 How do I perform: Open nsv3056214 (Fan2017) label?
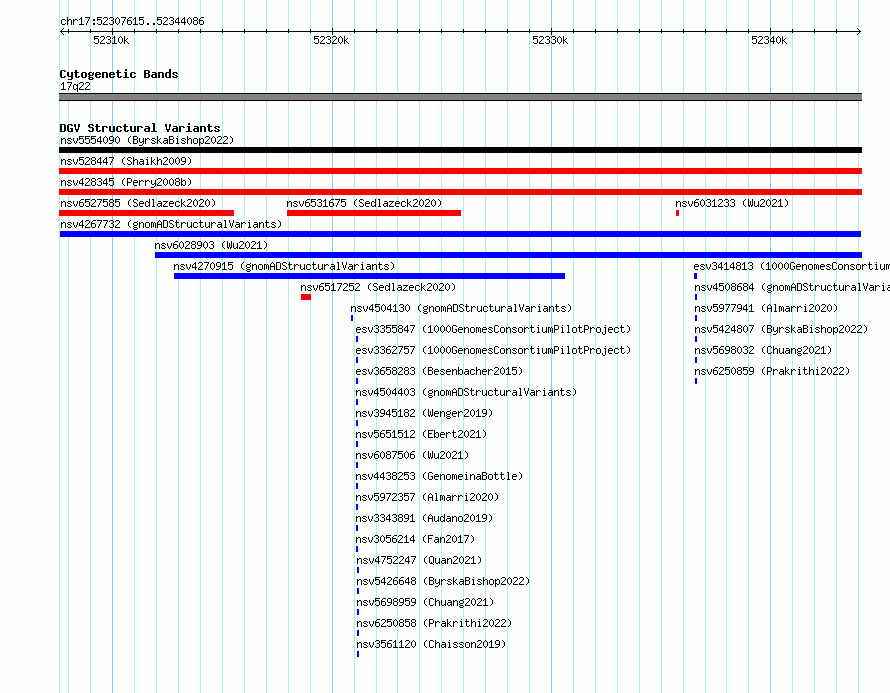[415, 539]
